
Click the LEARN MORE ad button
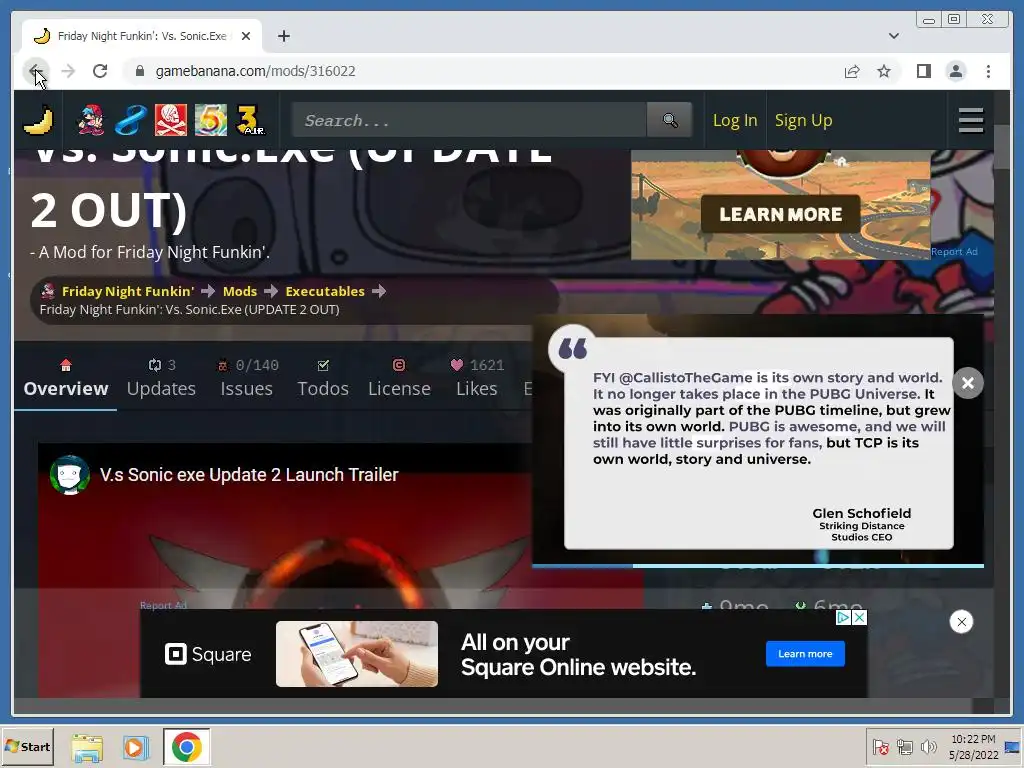[x=780, y=214]
